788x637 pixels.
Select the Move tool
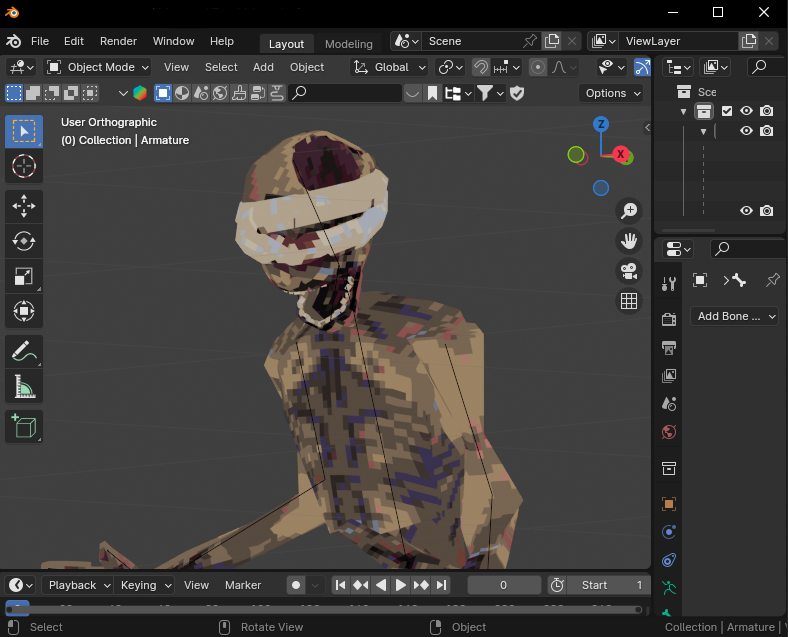click(24, 206)
